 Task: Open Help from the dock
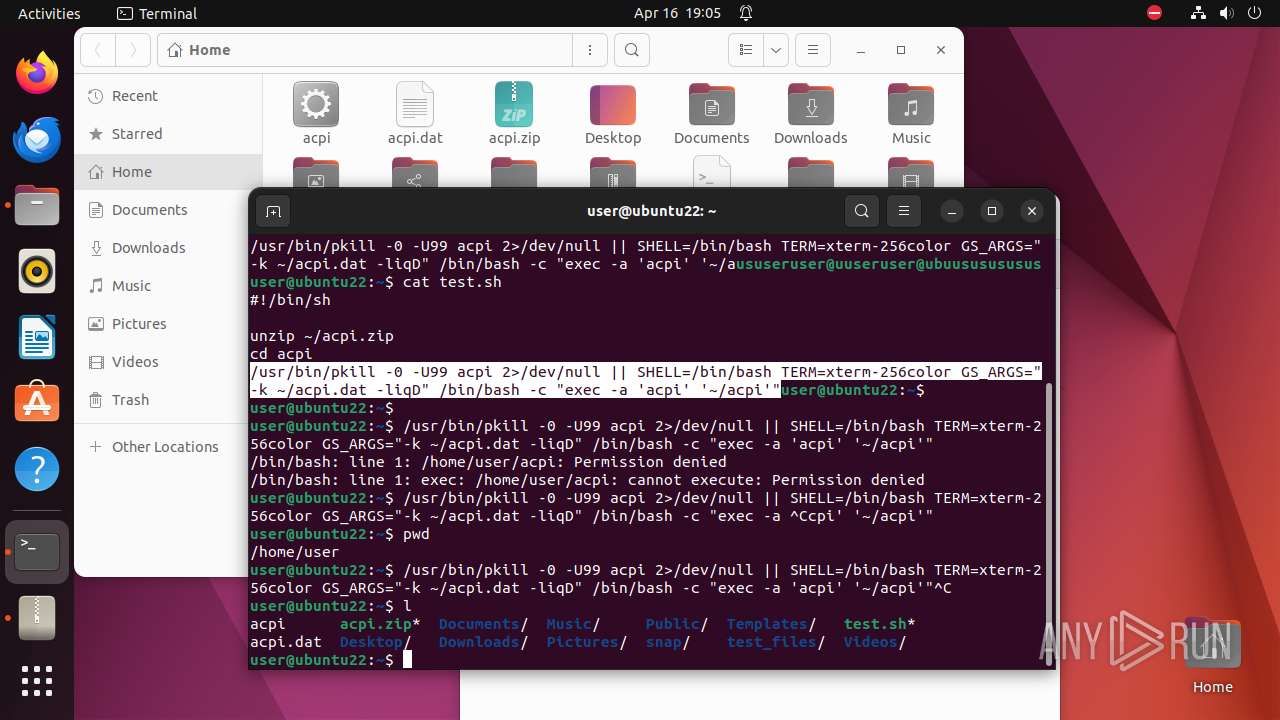37,469
